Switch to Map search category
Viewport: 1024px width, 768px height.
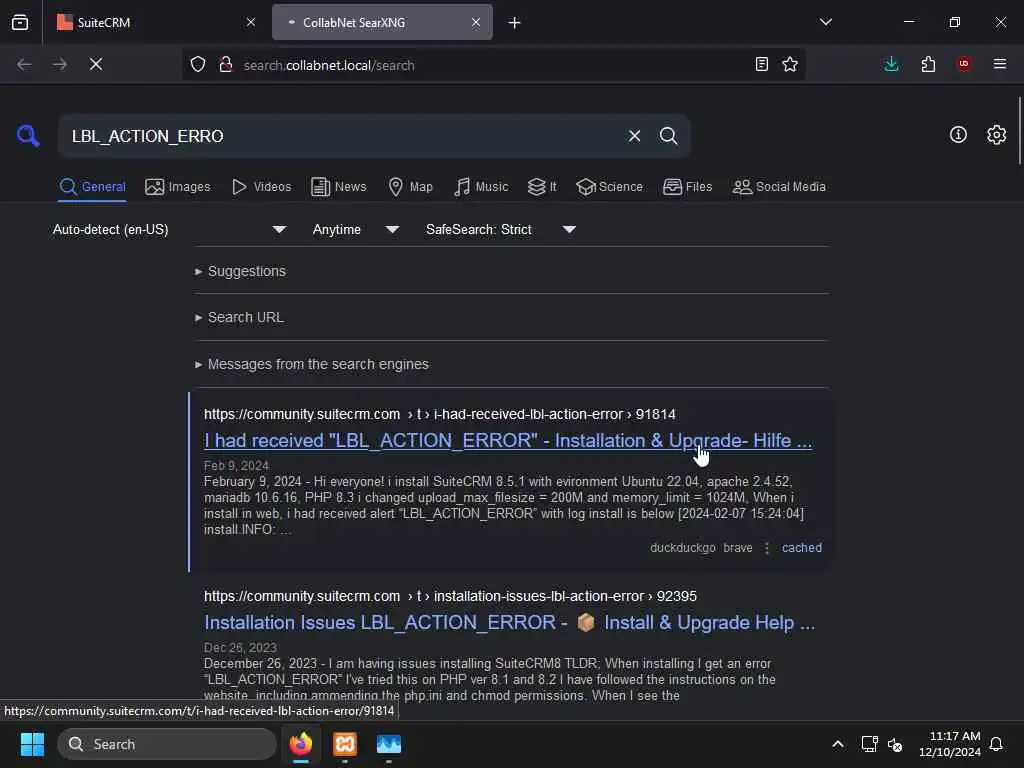point(411,187)
